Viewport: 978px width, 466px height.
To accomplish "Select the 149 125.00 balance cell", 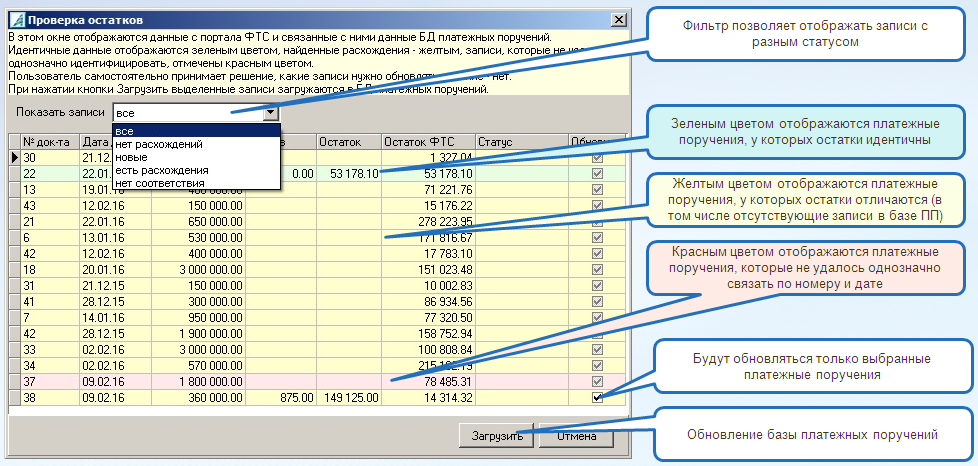I will 349,397.
